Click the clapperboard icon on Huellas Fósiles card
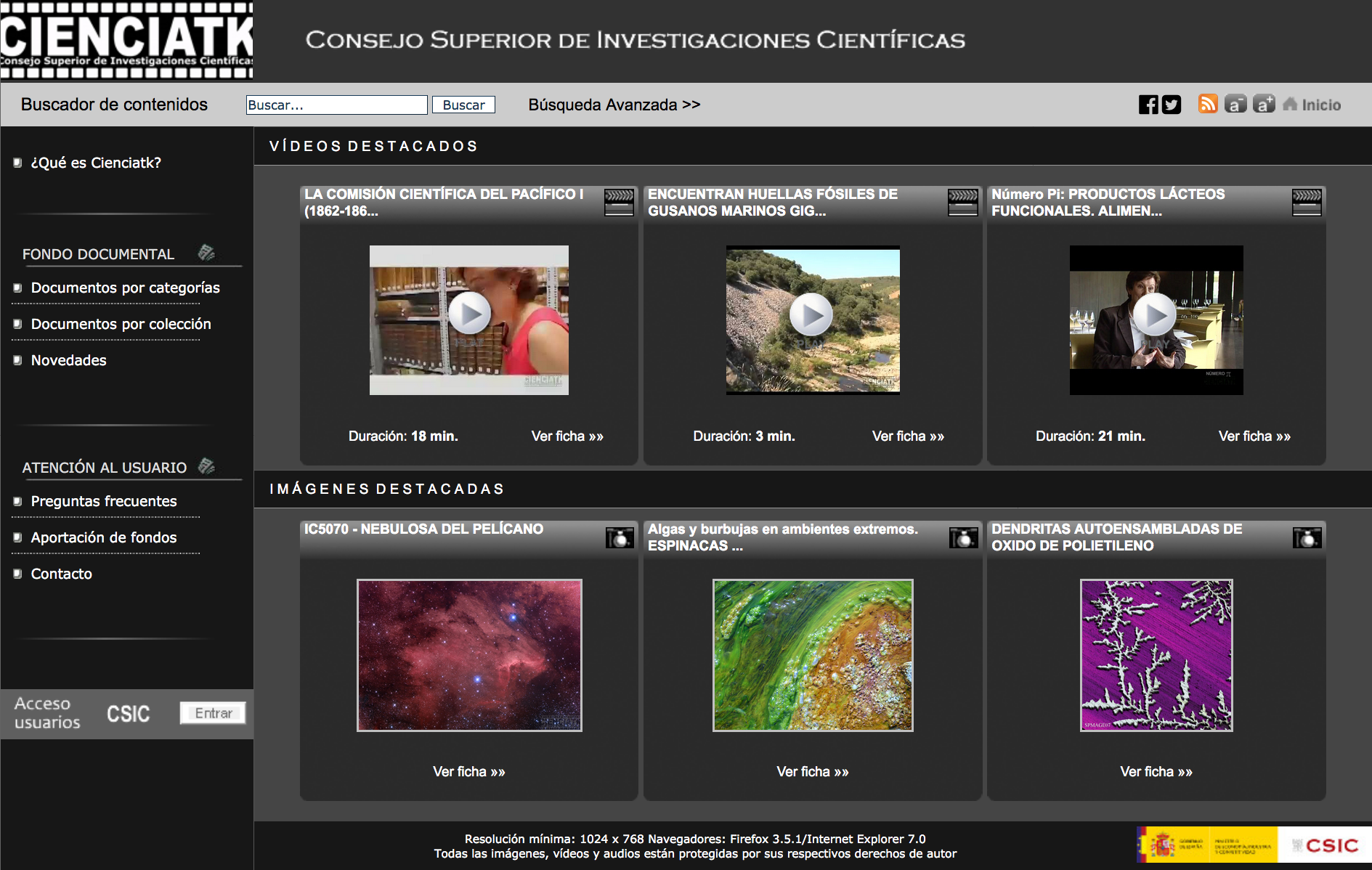Image resolution: width=1372 pixels, height=870 pixels. click(x=962, y=202)
